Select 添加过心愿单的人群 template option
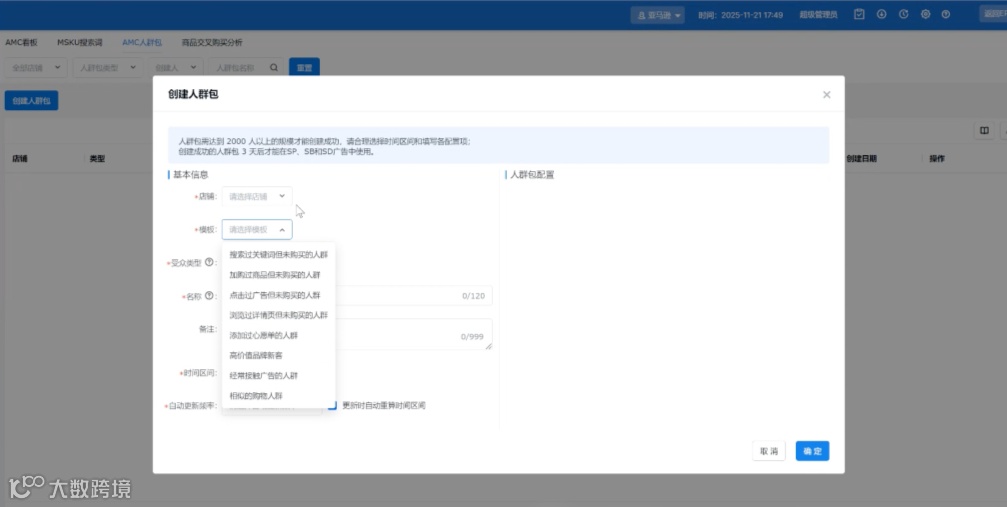 pos(279,335)
